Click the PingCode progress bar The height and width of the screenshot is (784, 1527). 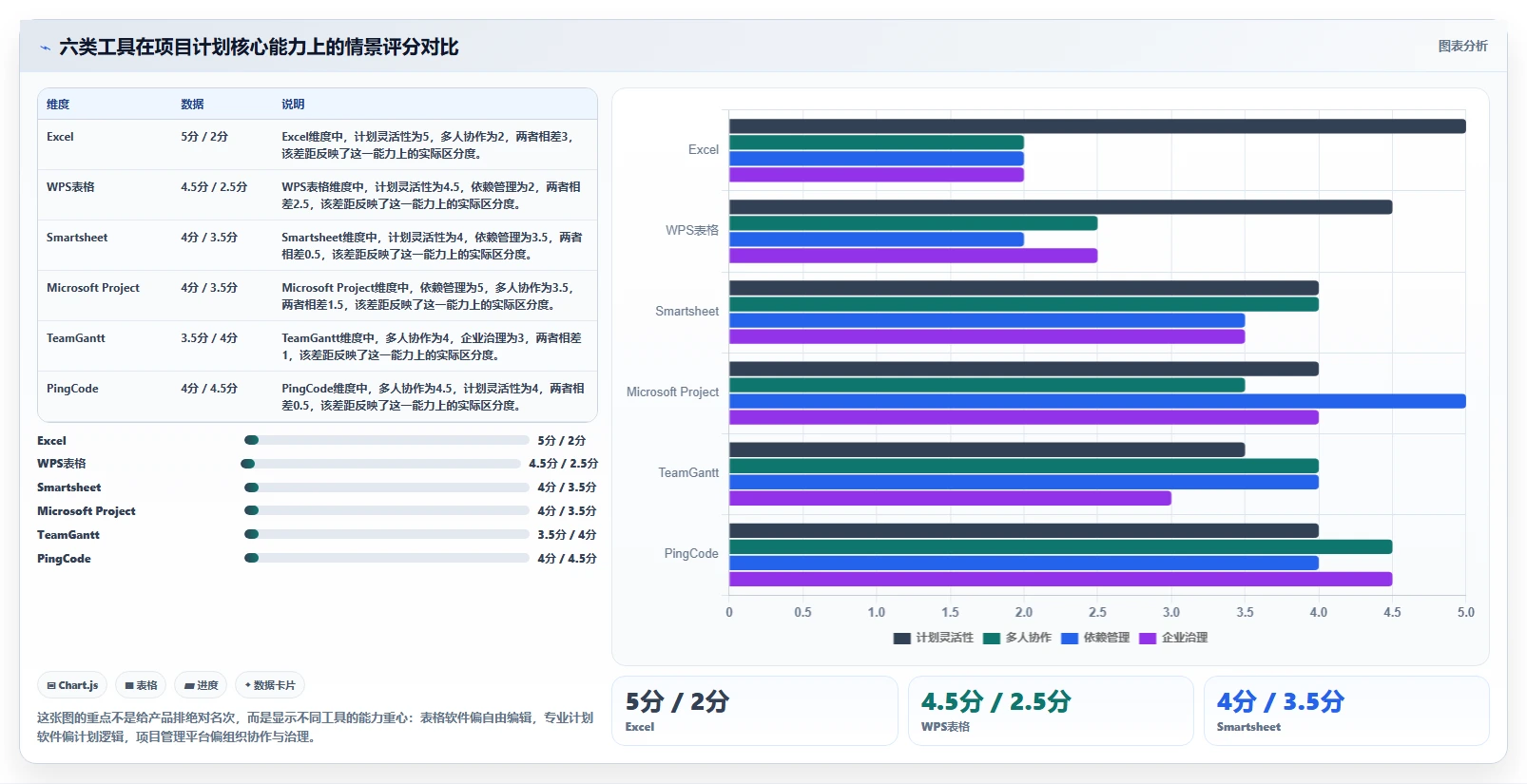(386, 558)
